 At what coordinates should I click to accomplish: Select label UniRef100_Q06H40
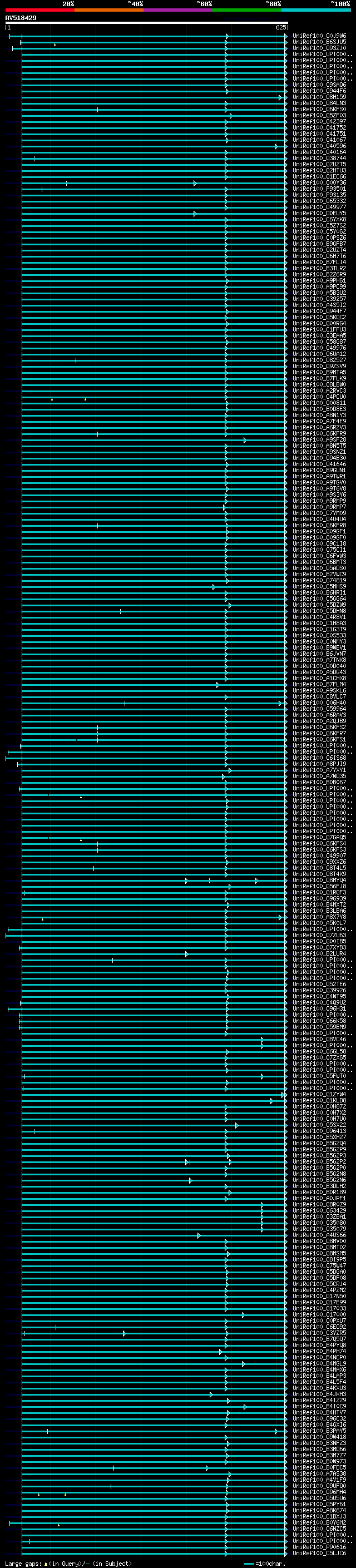(x=319, y=703)
